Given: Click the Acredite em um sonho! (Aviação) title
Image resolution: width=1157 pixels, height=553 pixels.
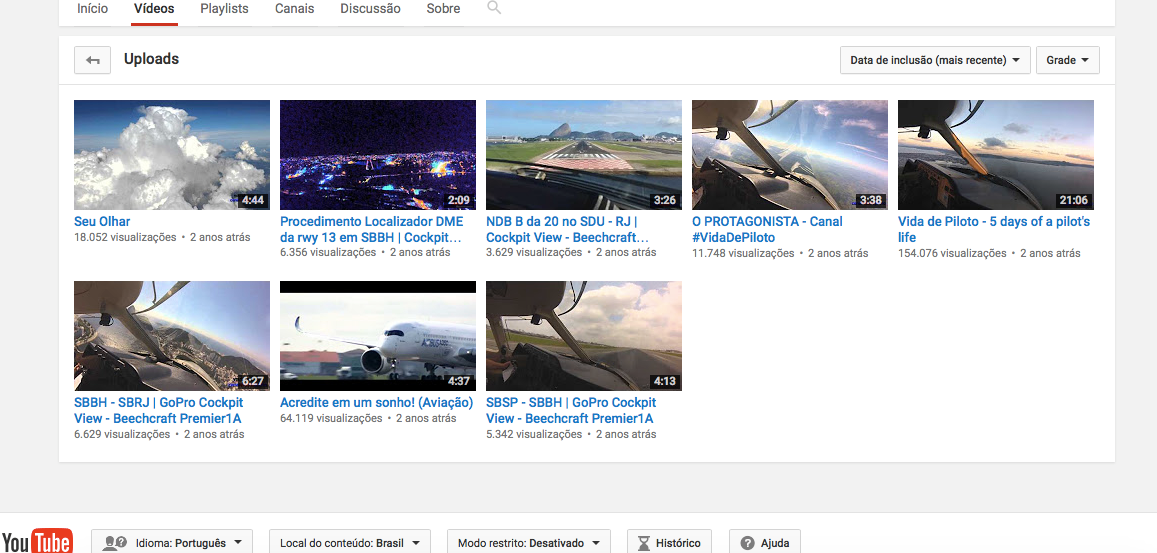Looking at the screenshot, I should (x=376, y=402).
